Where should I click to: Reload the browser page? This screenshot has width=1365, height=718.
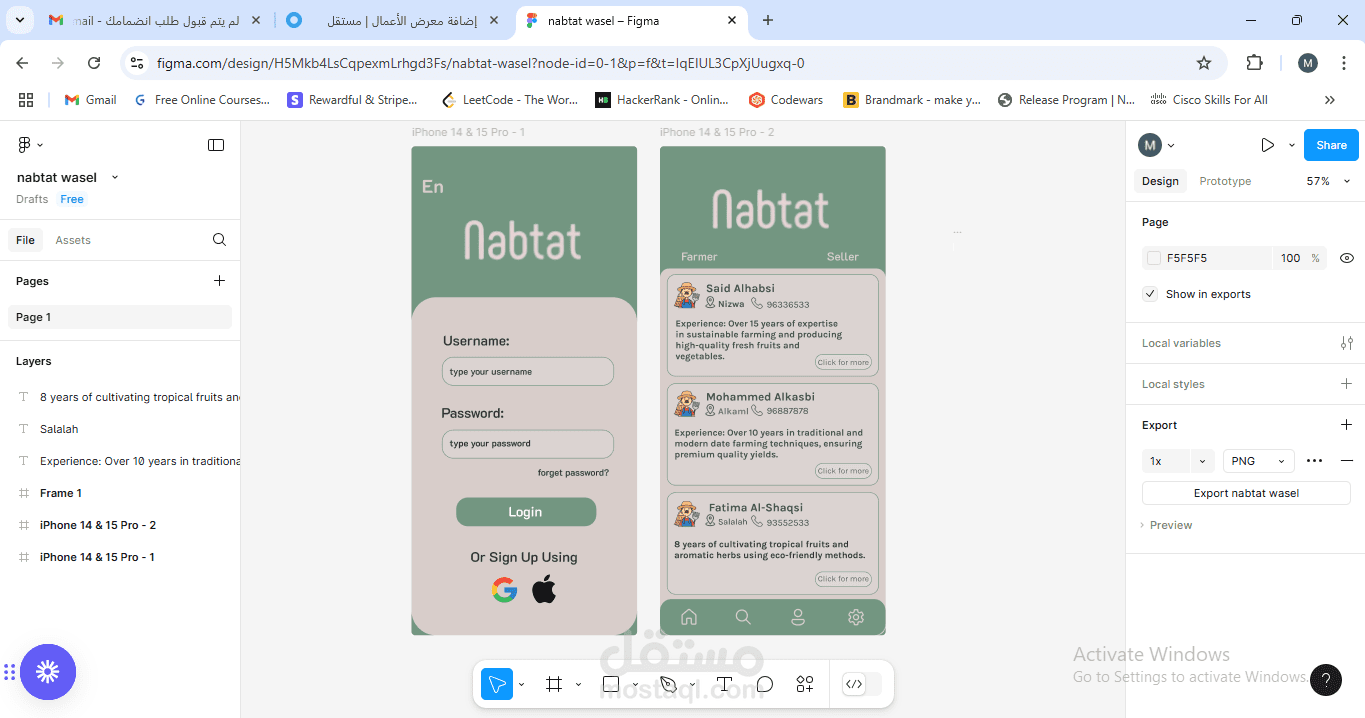tap(94, 63)
